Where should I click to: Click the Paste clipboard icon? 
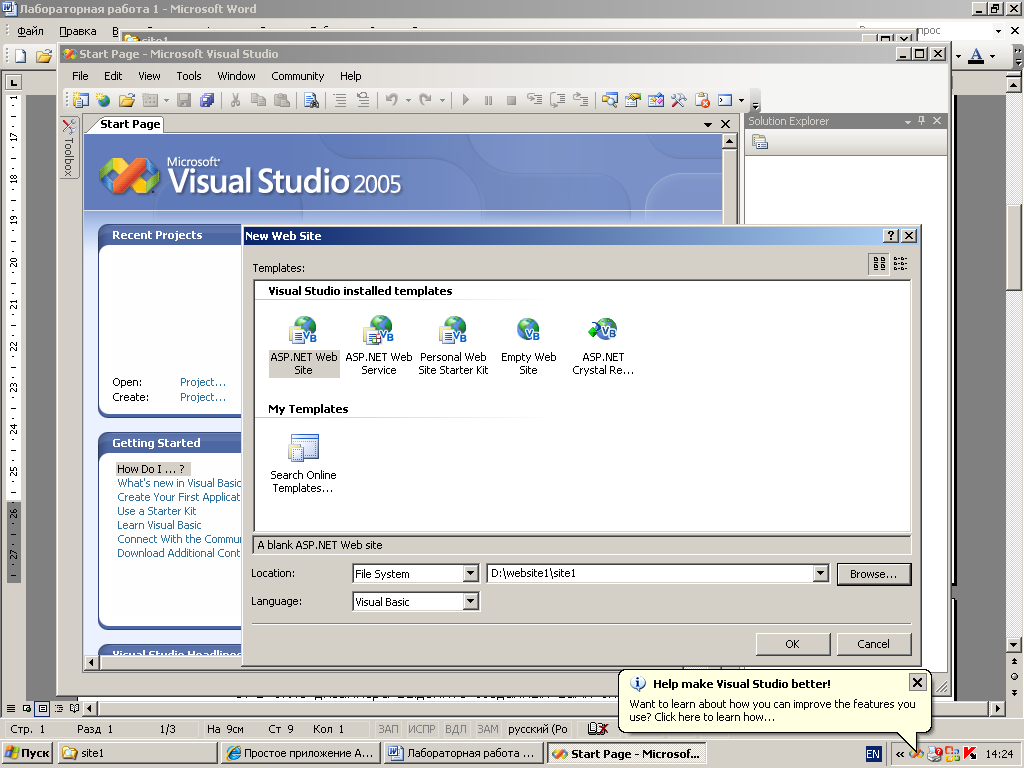tap(282, 100)
